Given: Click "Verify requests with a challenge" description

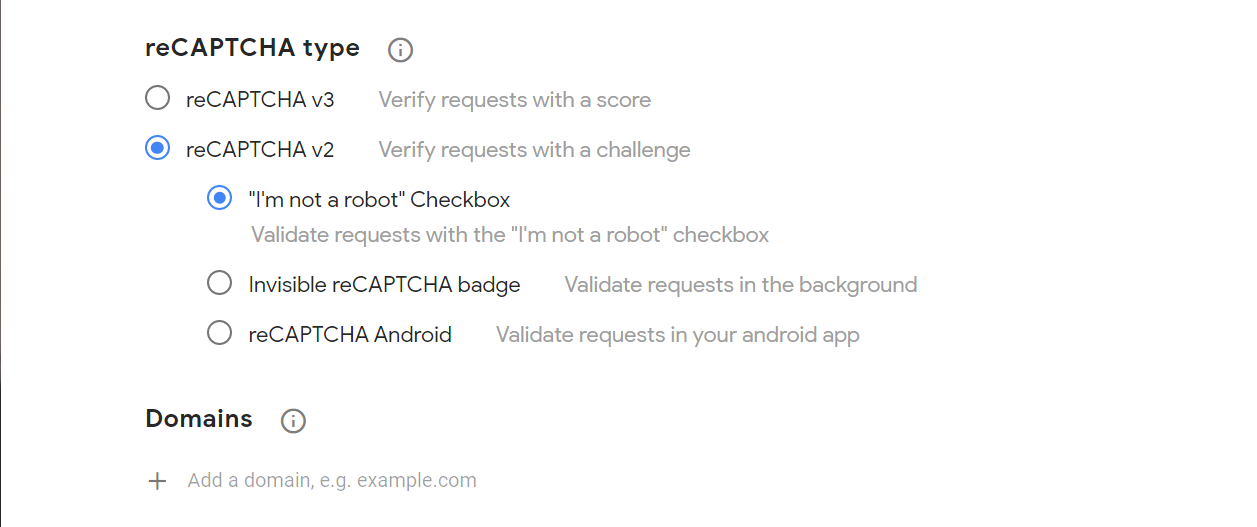Looking at the screenshot, I should tap(534, 150).
